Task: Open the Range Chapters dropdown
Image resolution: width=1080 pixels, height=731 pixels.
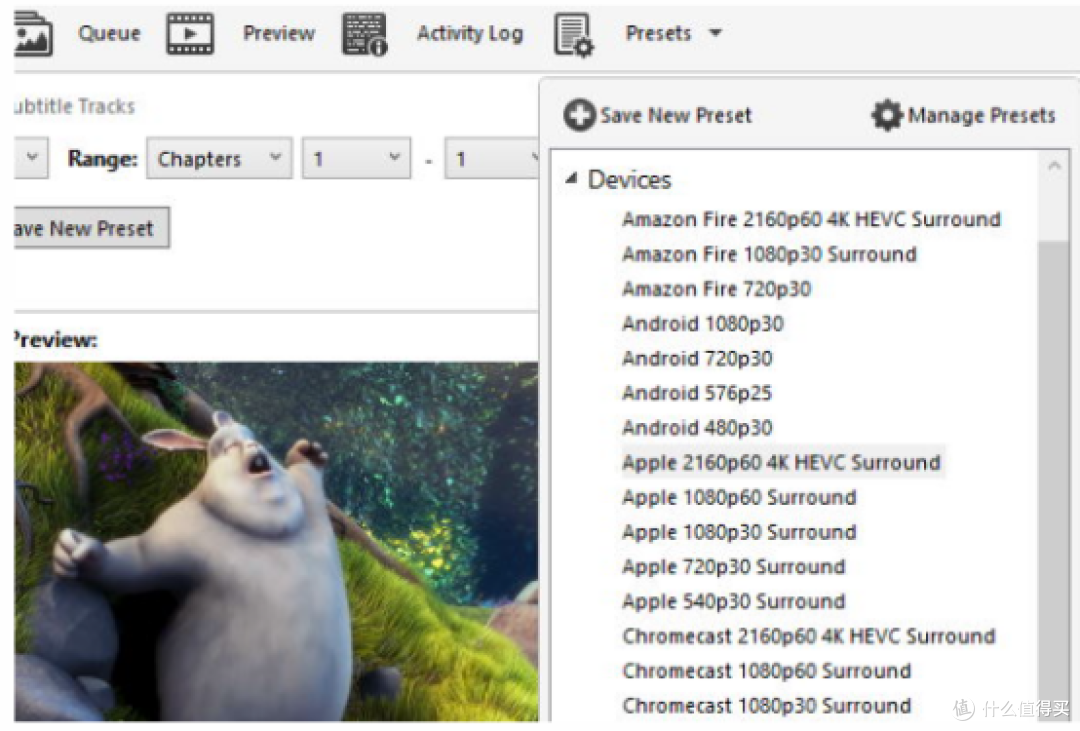Action: (x=219, y=158)
